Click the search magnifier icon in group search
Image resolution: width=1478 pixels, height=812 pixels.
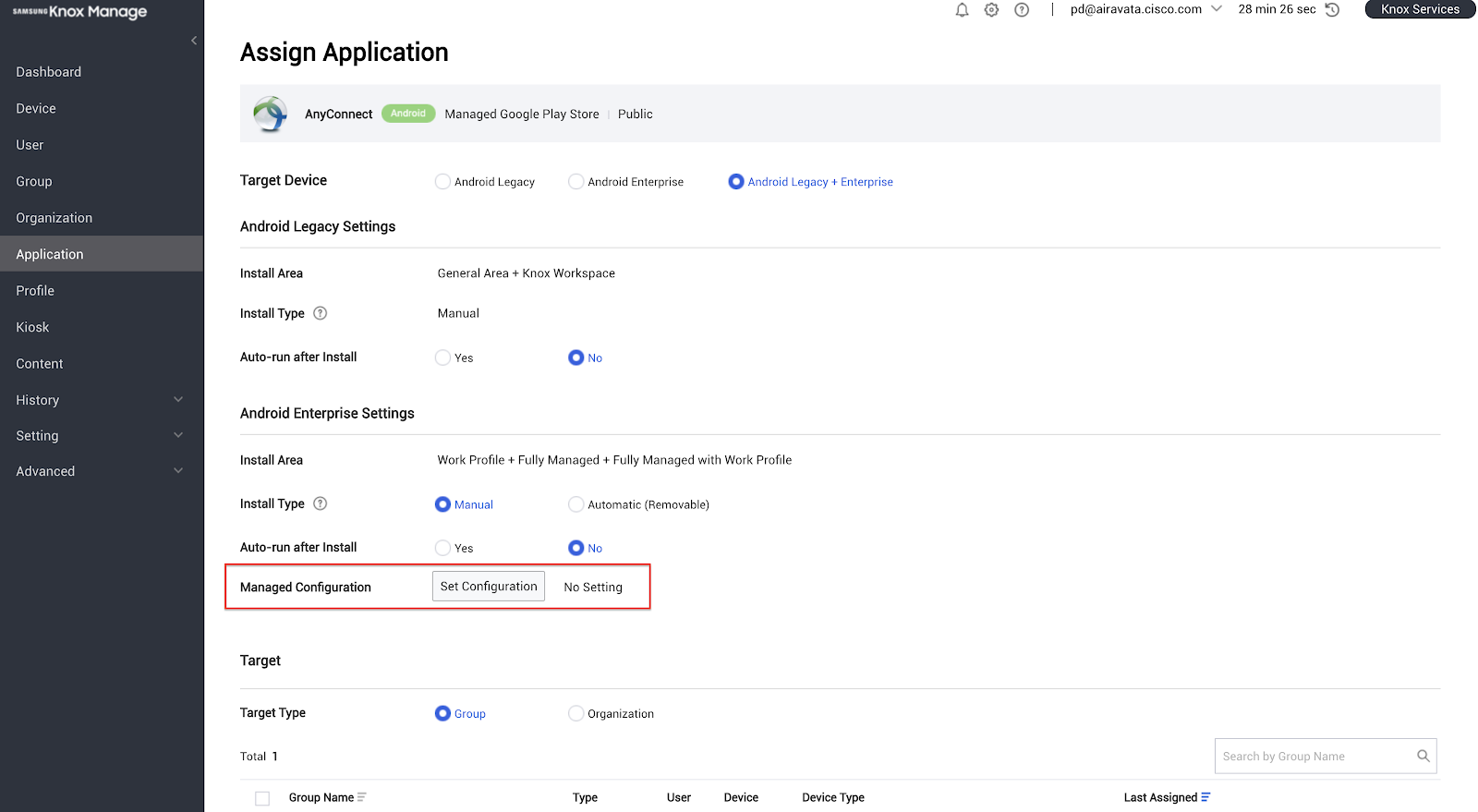[1423, 756]
